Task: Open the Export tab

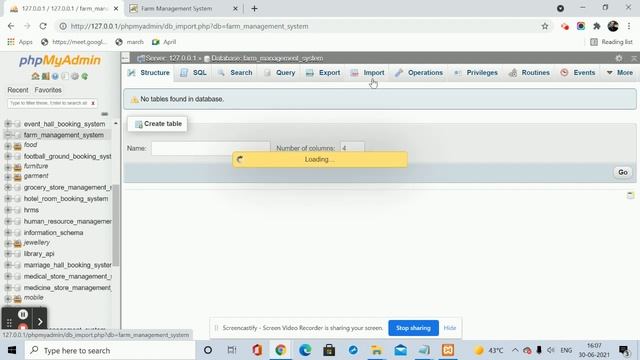Action: [x=323, y=73]
